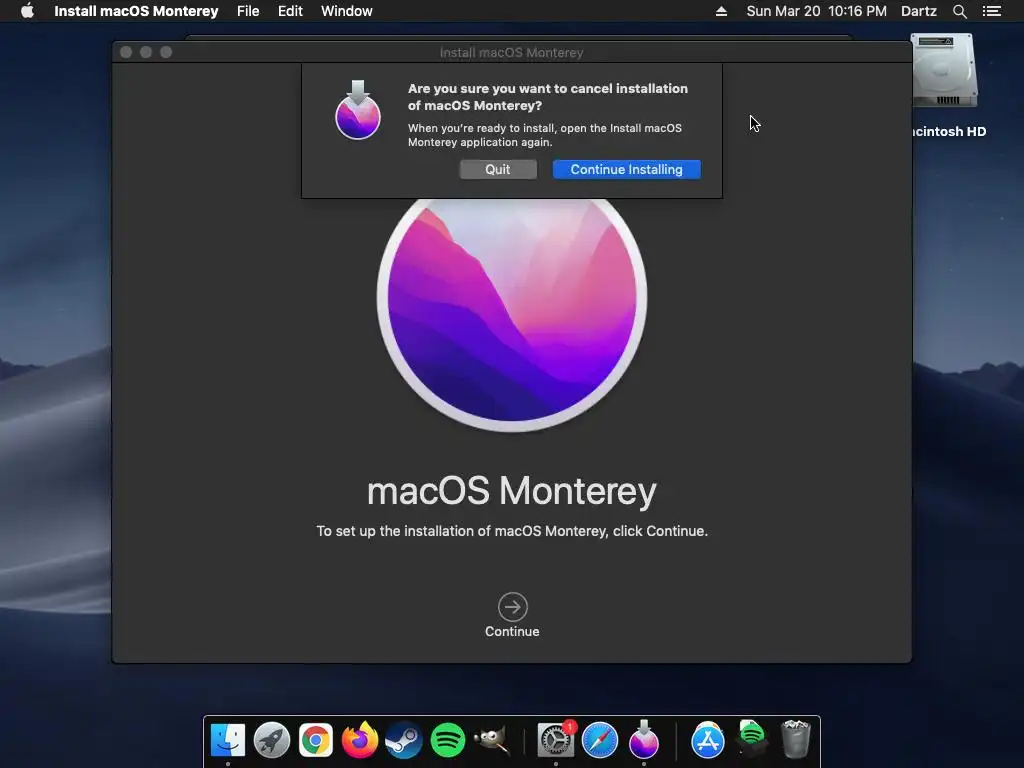Open System Preferences gear in Dock
Image resolution: width=1024 pixels, height=768 pixels.
tap(556, 740)
